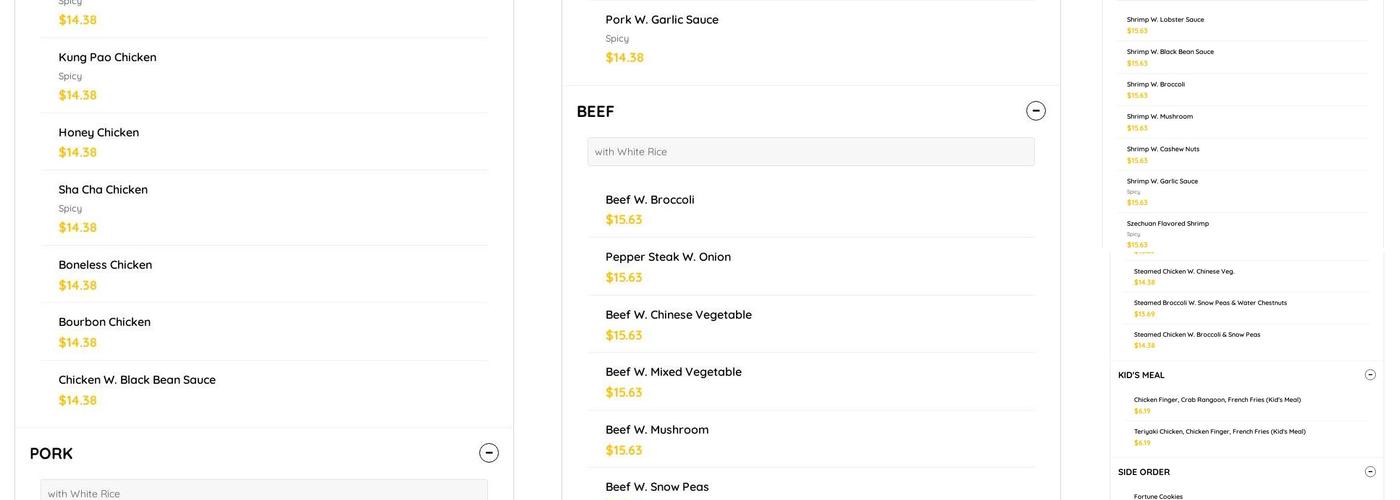Select Kung Pao Chicken menu item
Image resolution: width=1400 pixels, height=500 pixels.
[x=108, y=58]
